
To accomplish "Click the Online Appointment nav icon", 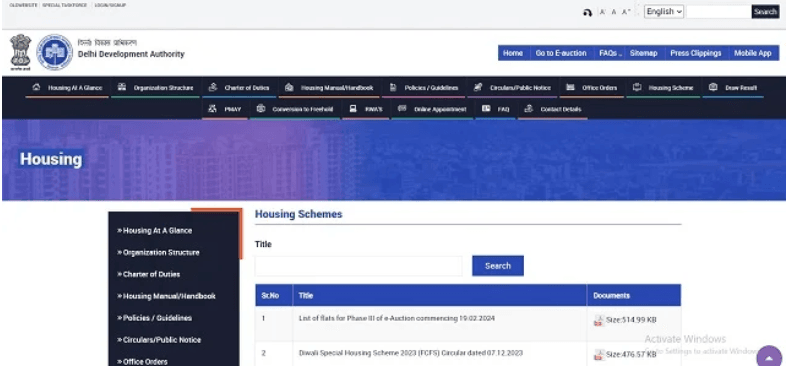I will [x=402, y=109].
